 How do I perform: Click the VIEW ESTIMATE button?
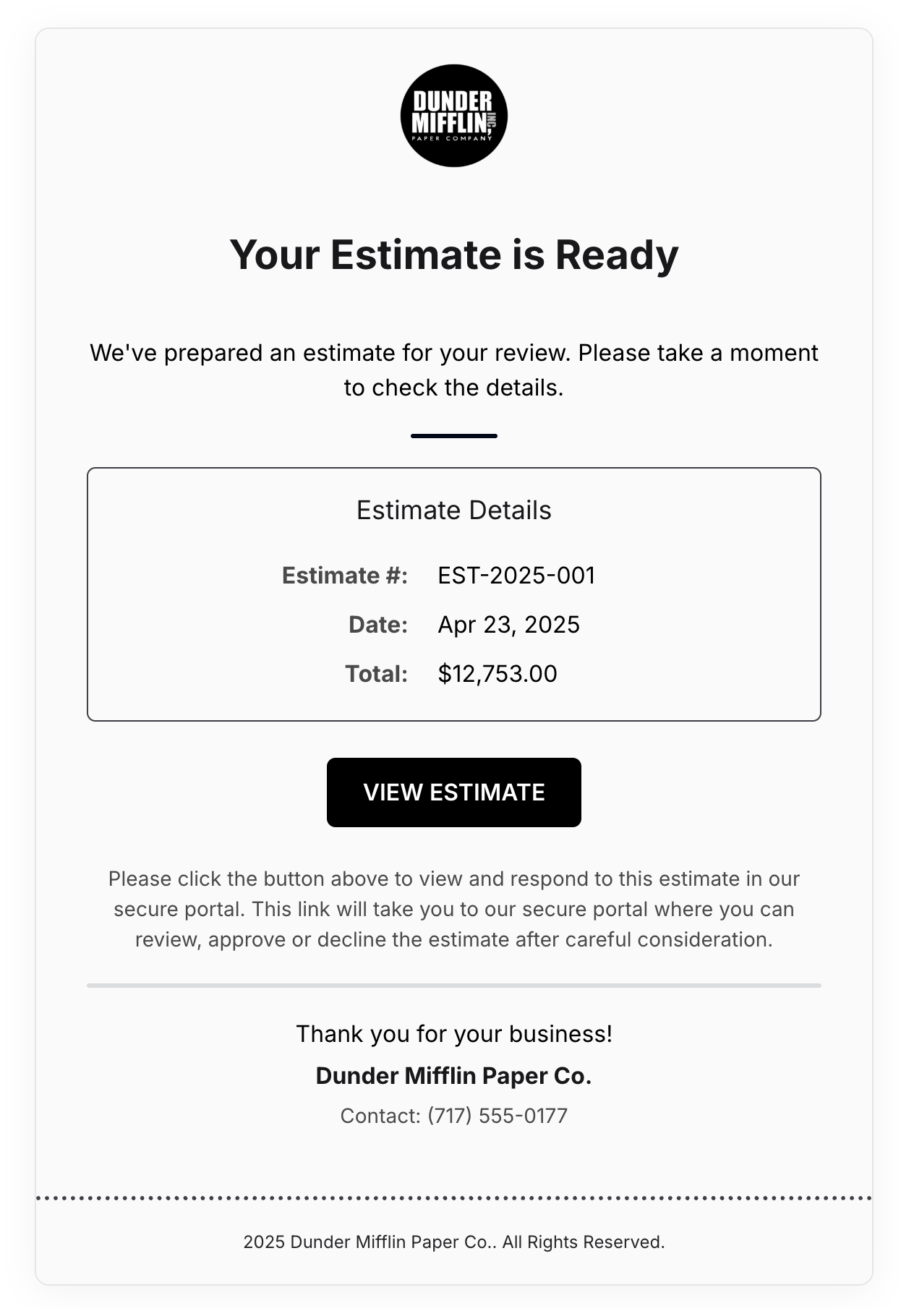pyautogui.click(x=454, y=792)
